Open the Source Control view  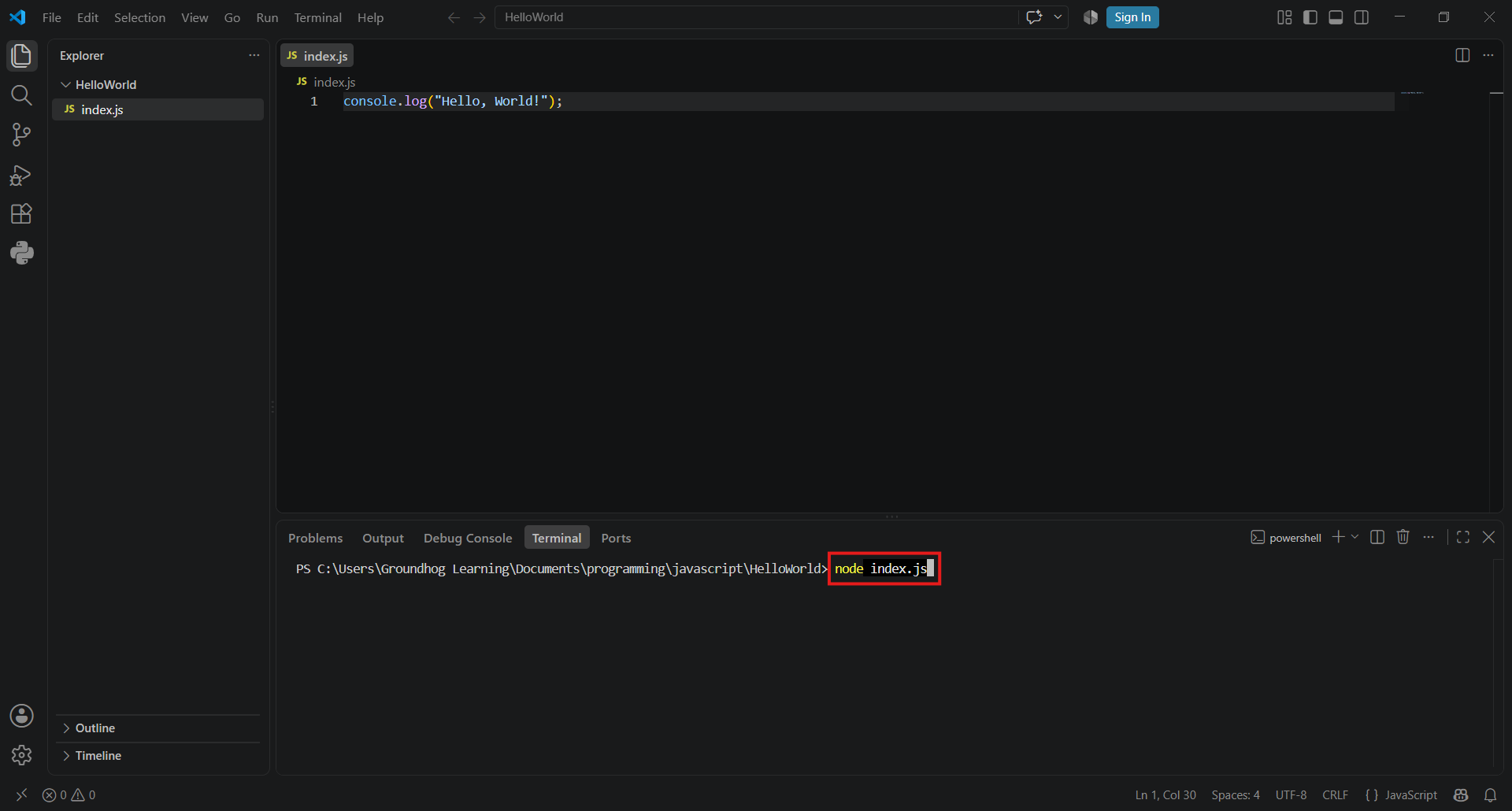pyautogui.click(x=21, y=135)
